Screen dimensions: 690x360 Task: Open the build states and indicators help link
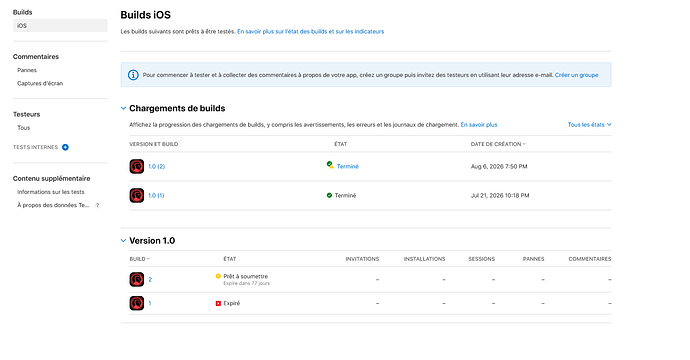310,32
